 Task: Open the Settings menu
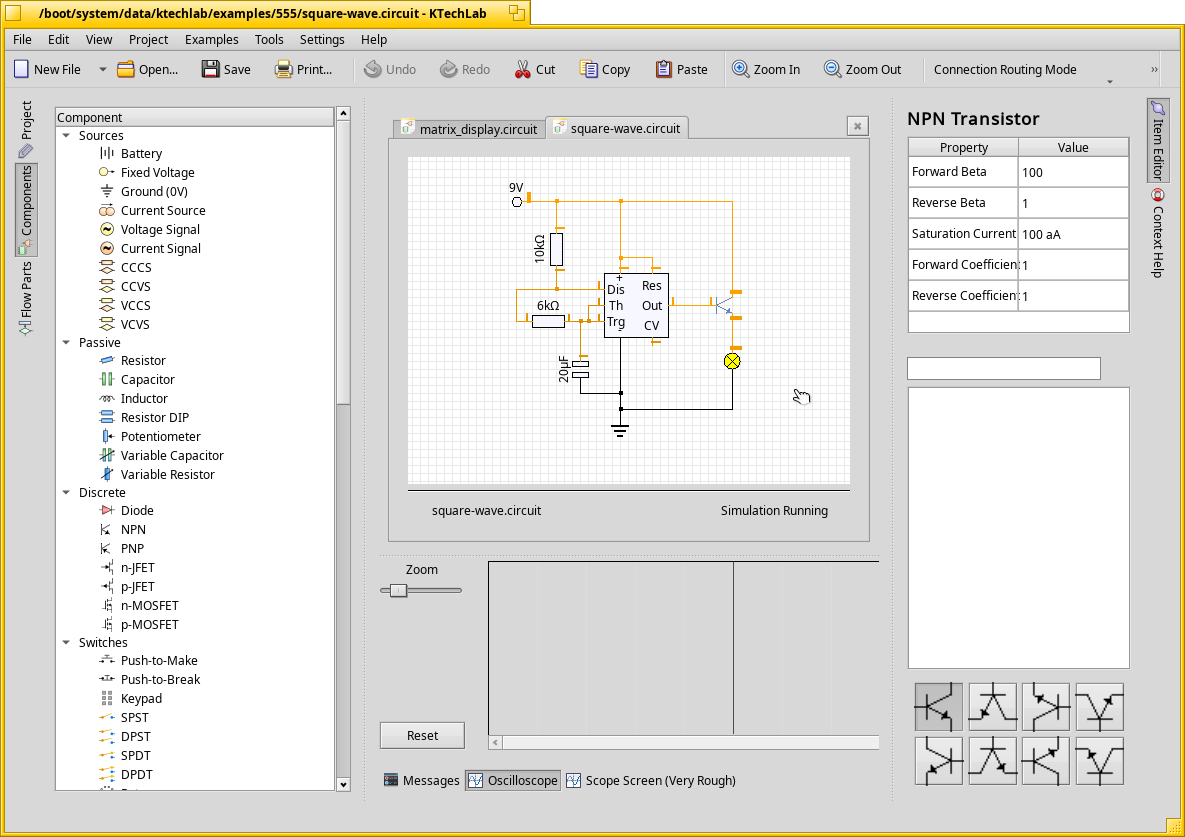[322, 39]
